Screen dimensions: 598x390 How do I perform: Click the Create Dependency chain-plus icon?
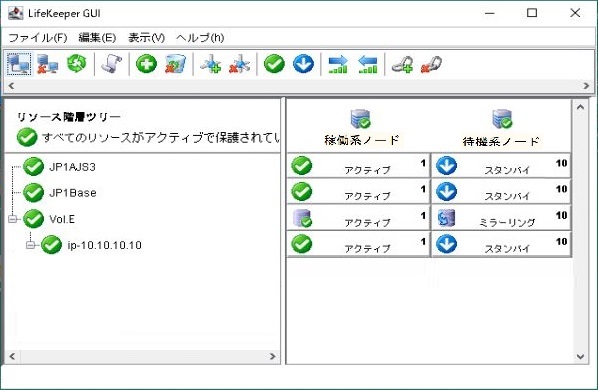[403, 64]
